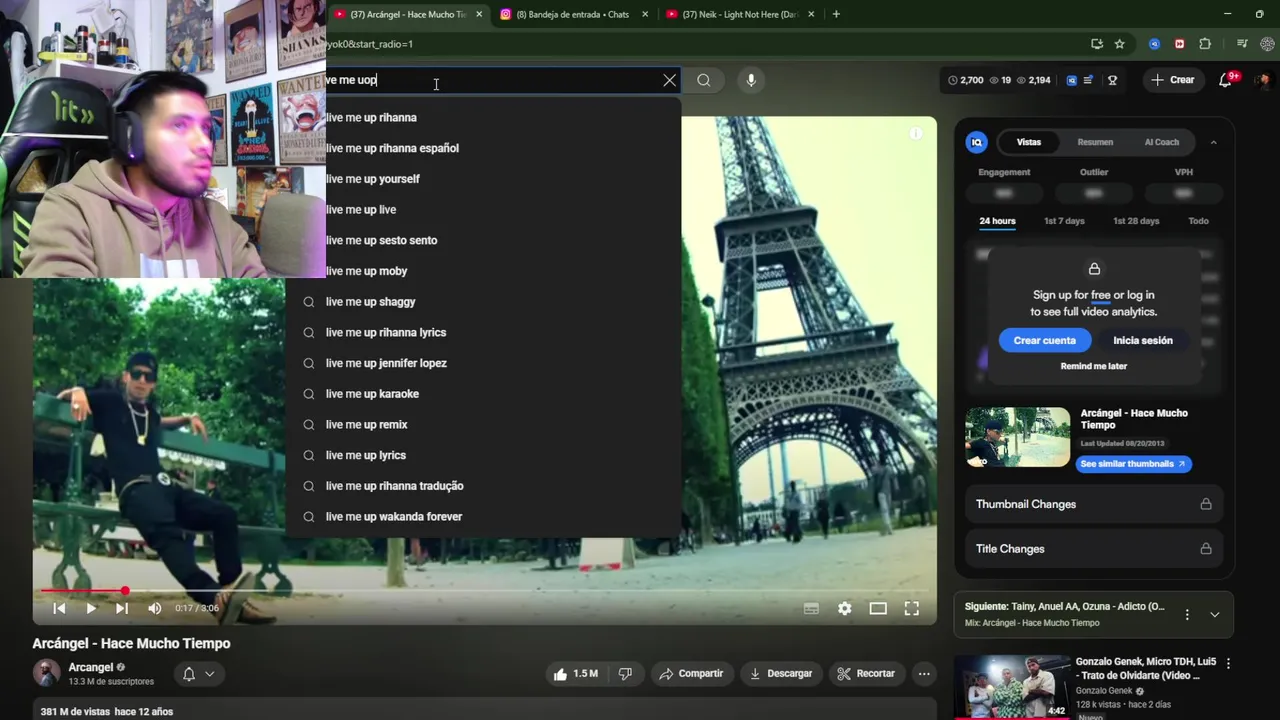Click the Compartir share button

691,674
